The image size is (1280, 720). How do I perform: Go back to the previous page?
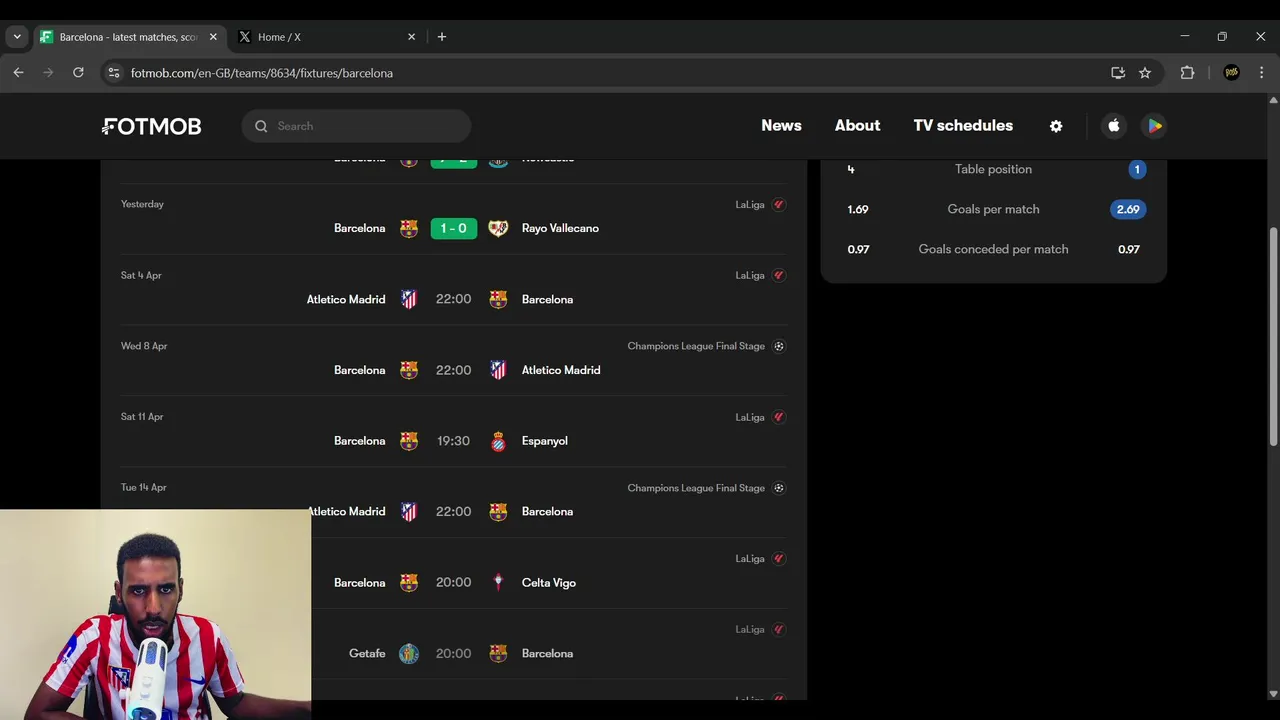click(18, 73)
